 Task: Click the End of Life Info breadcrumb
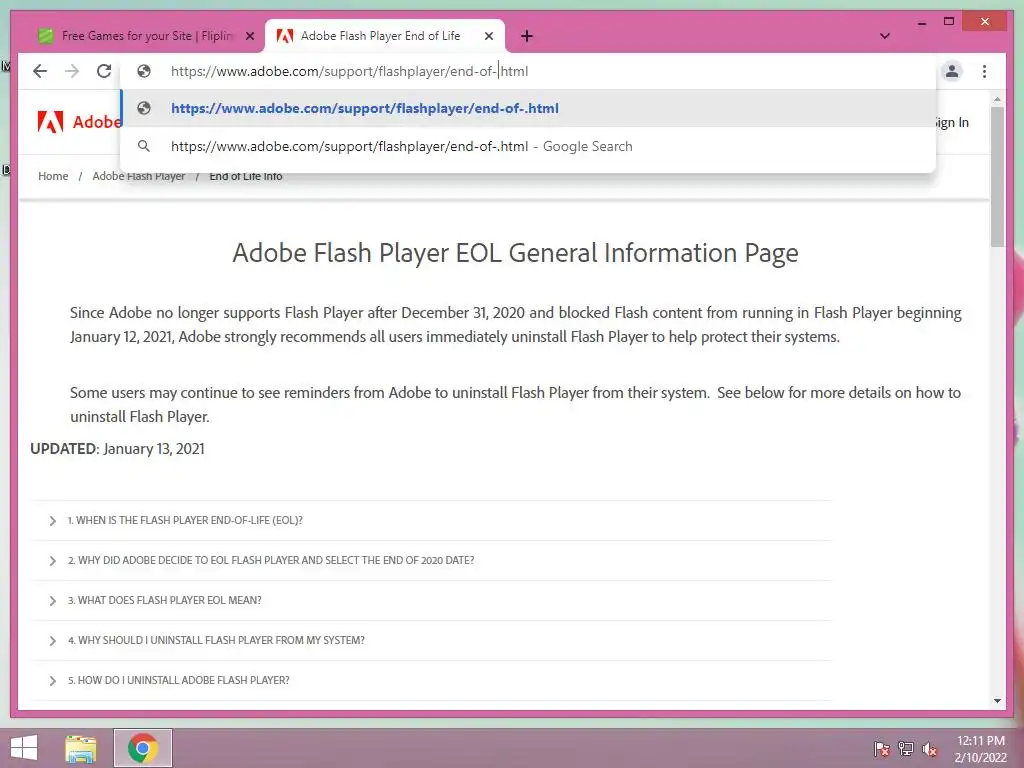[x=246, y=176]
